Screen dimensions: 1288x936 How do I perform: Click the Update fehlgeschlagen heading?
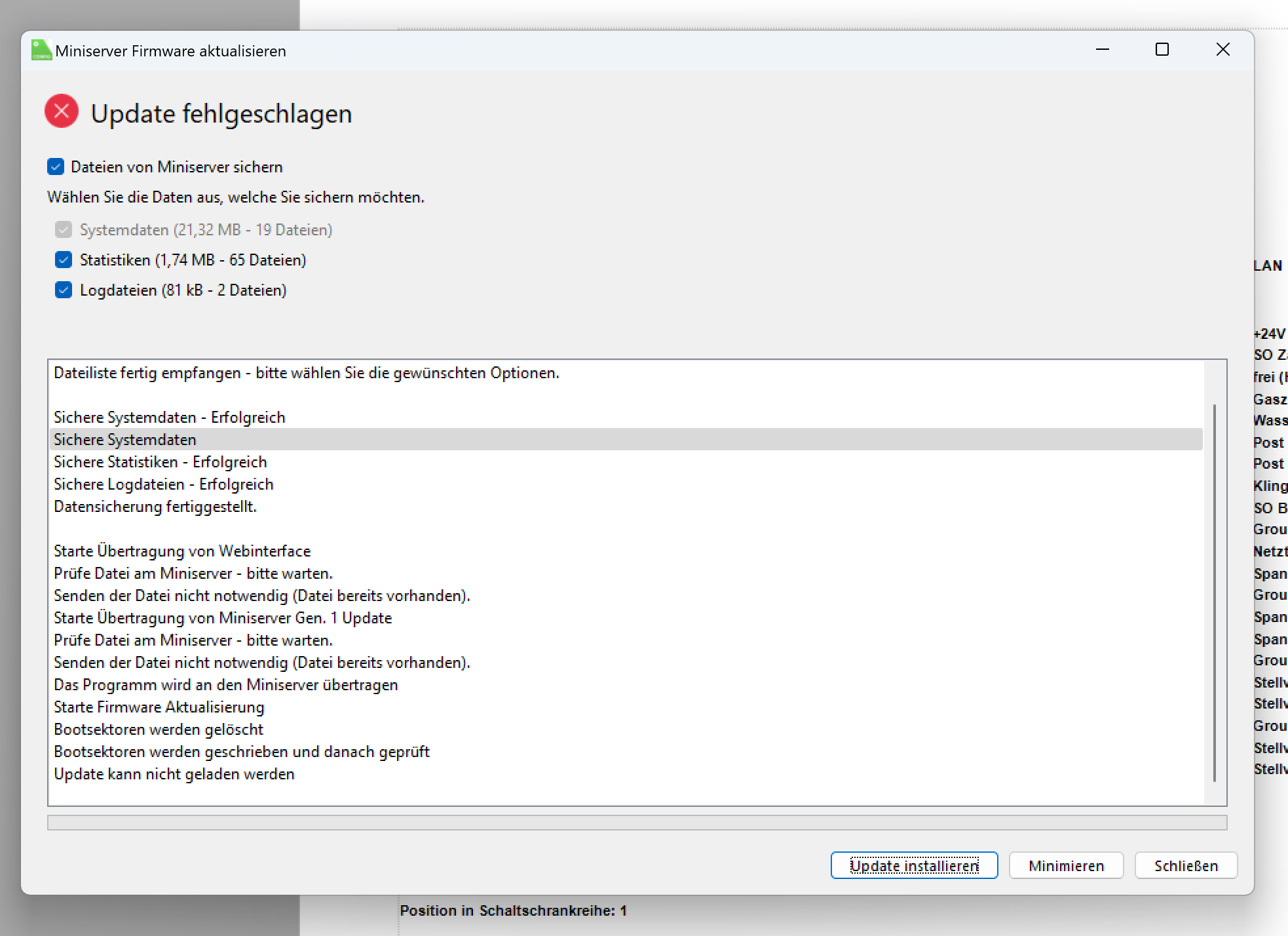221,114
